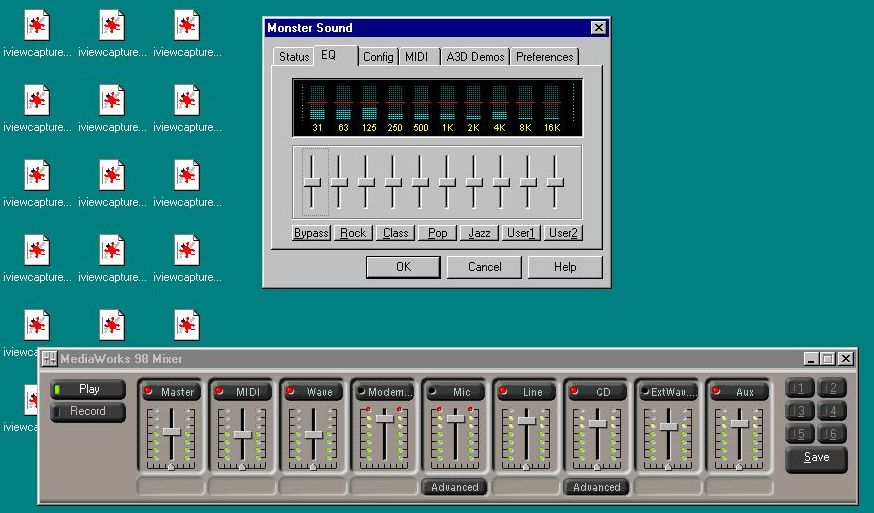874x513 pixels.
Task: Toggle the Wave channel mute button
Action: [313, 391]
